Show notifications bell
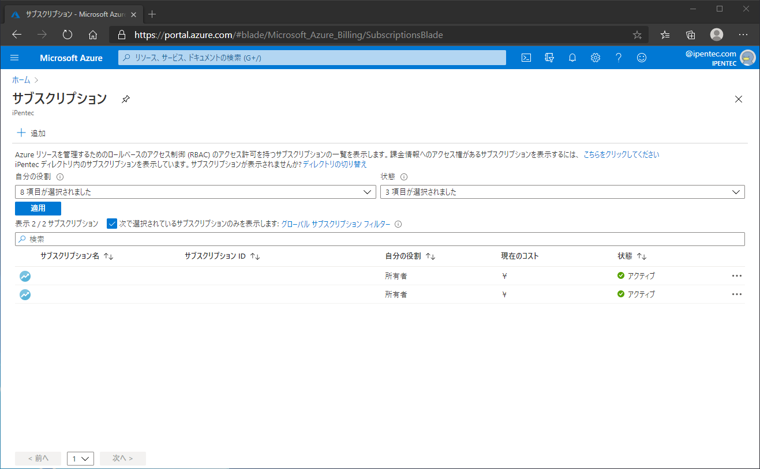Viewport: 760px width, 469px height. 572,58
